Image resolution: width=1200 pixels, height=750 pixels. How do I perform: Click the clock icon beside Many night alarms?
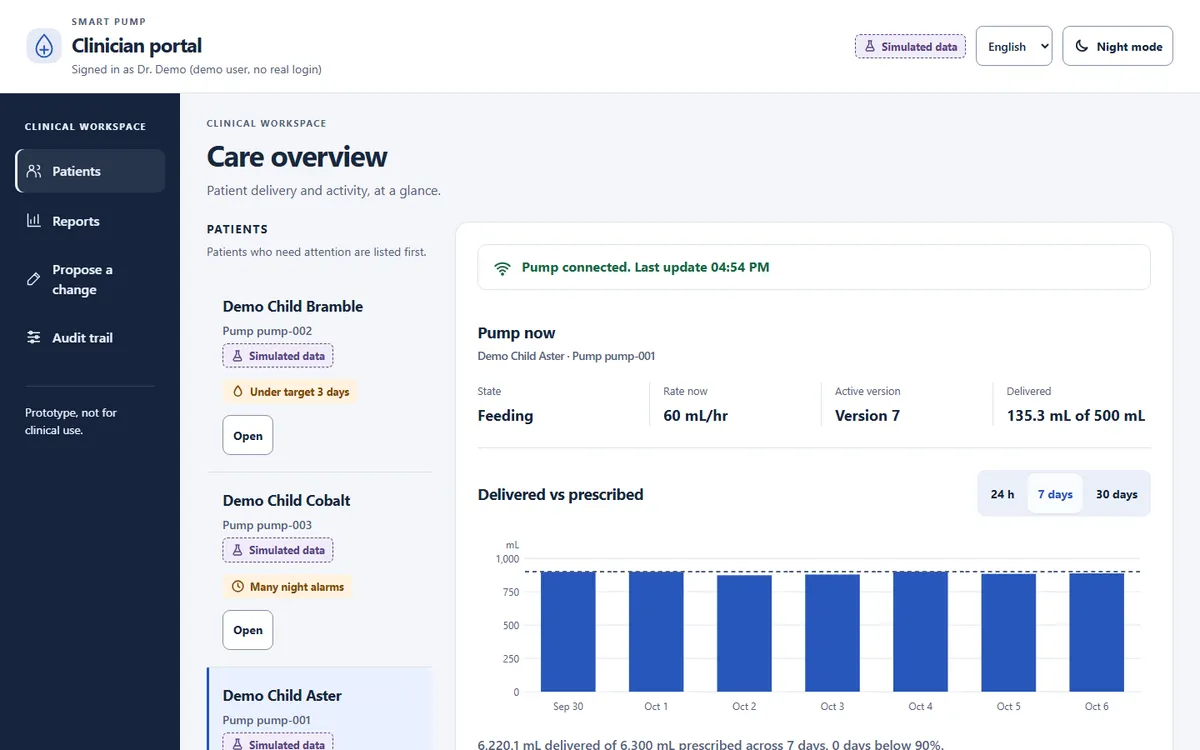237,587
